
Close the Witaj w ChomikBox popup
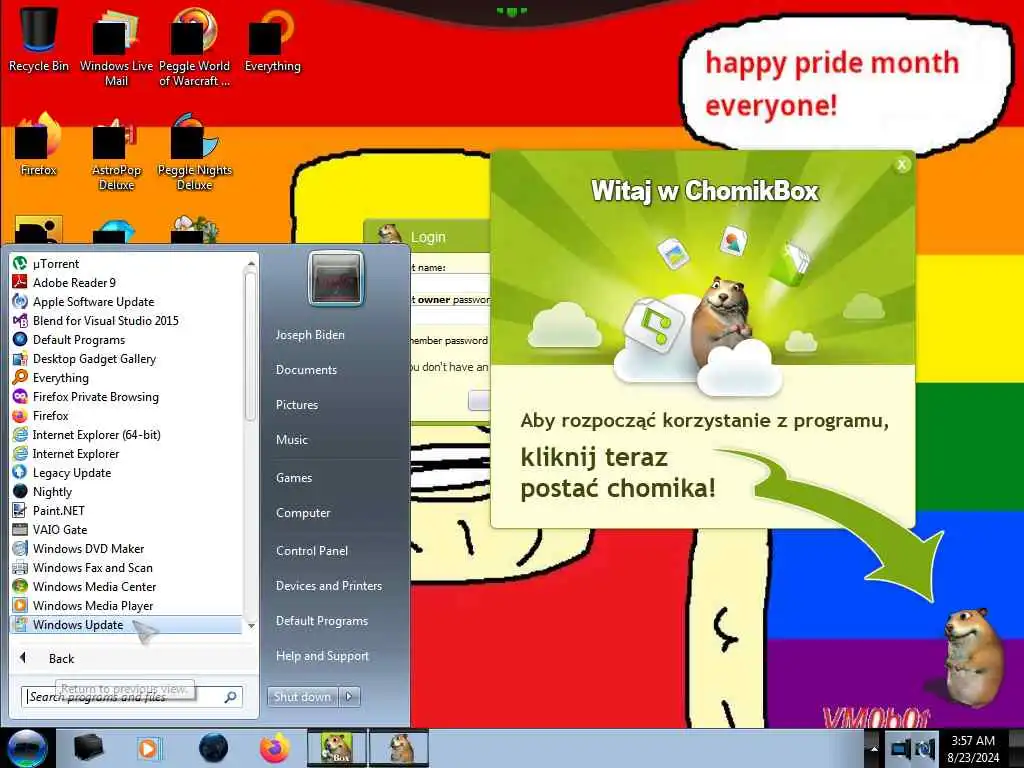[x=902, y=165]
